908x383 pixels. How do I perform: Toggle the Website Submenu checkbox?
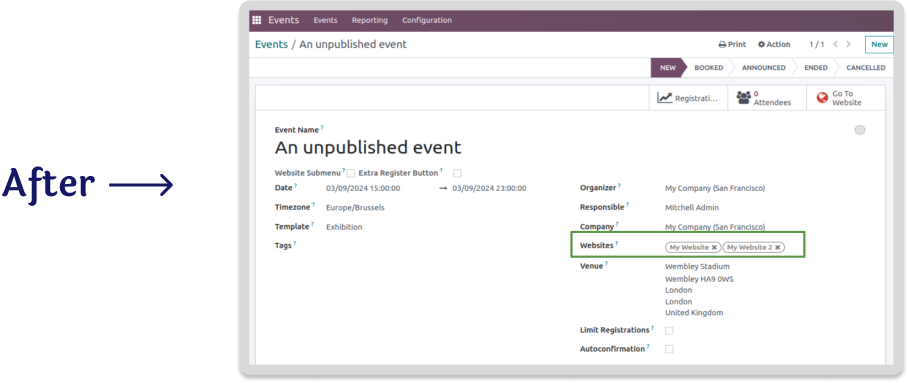coord(350,173)
